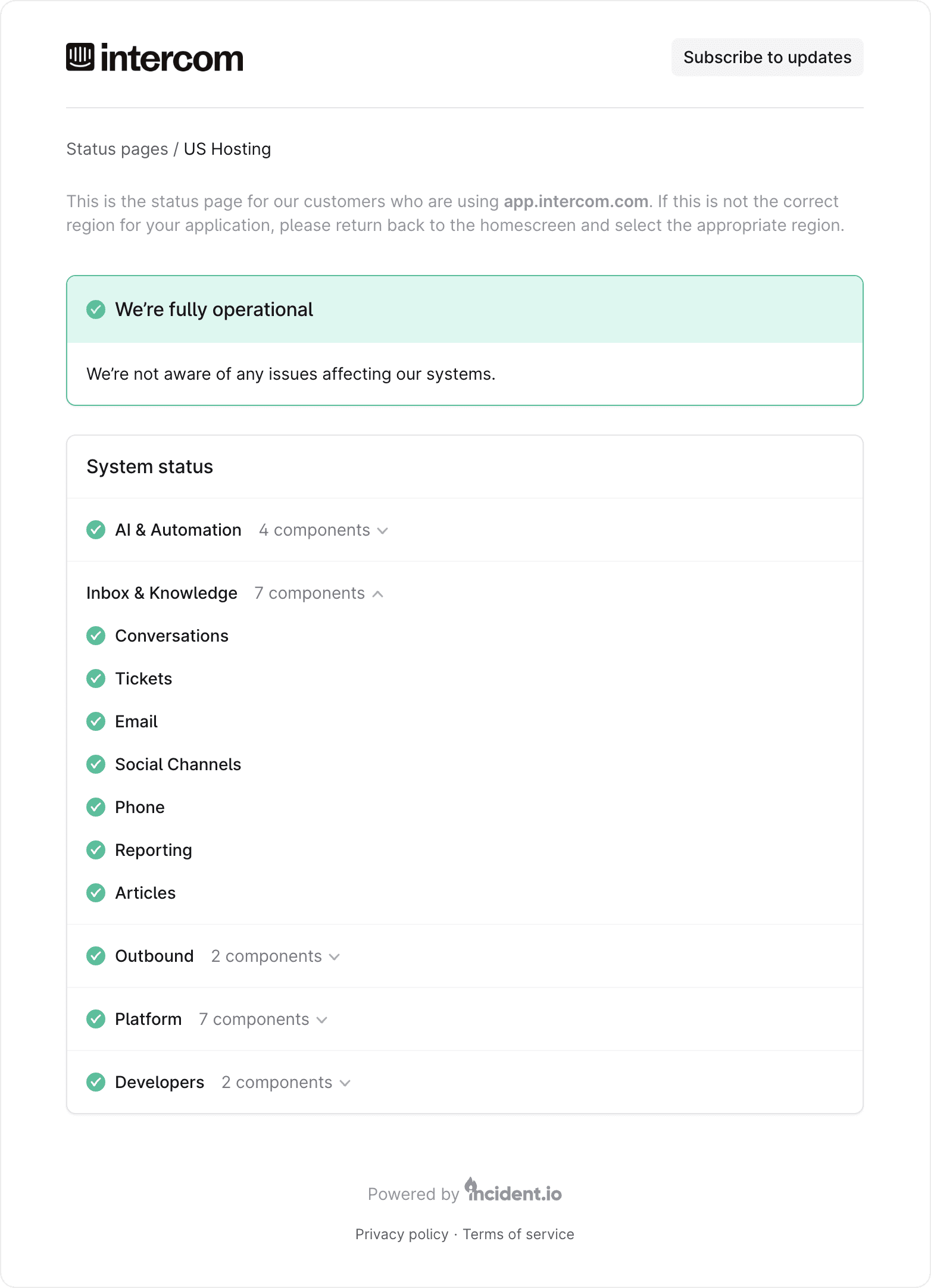The width and height of the screenshot is (931, 1288).
Task: Click the green check next to Phone
Action: pos(96,807)
